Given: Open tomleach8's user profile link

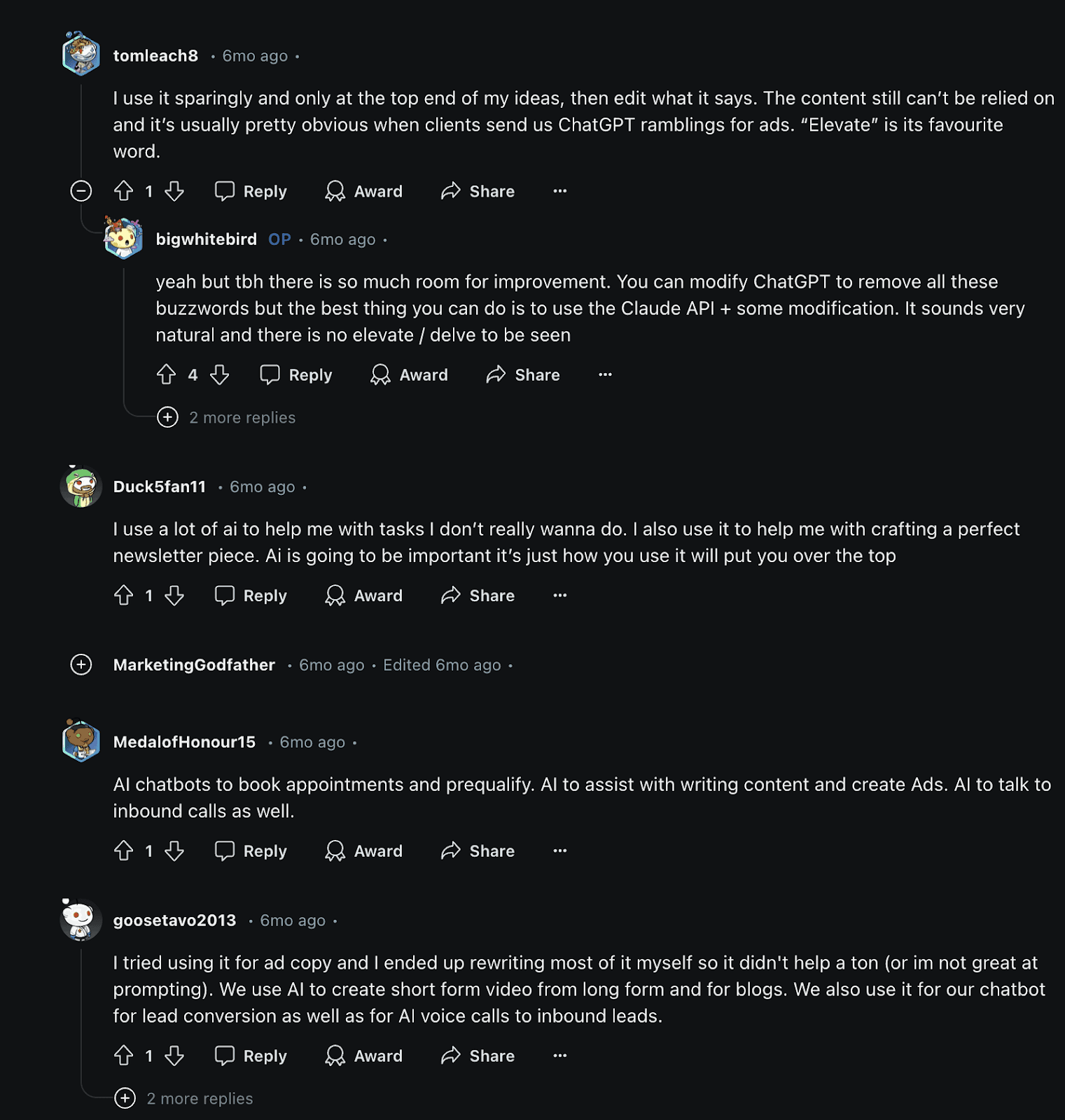Looking at the screenshot, I should click(155, 56).
